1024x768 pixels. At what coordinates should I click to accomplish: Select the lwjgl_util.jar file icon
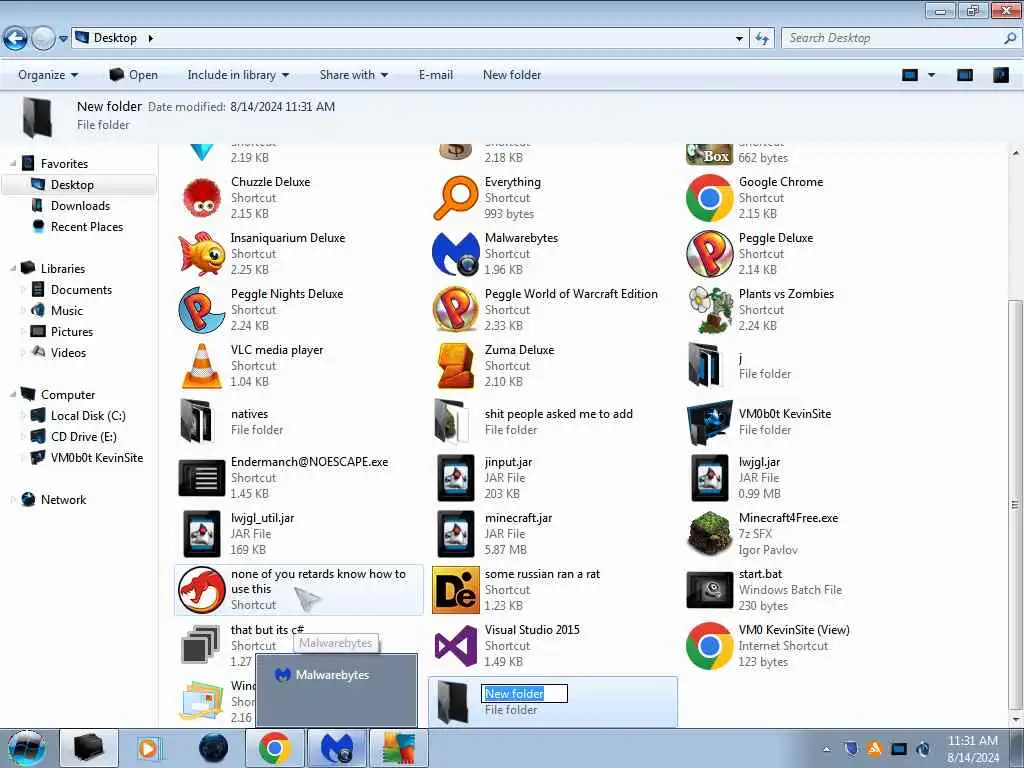pyautogui.click(x=202, y=534)
